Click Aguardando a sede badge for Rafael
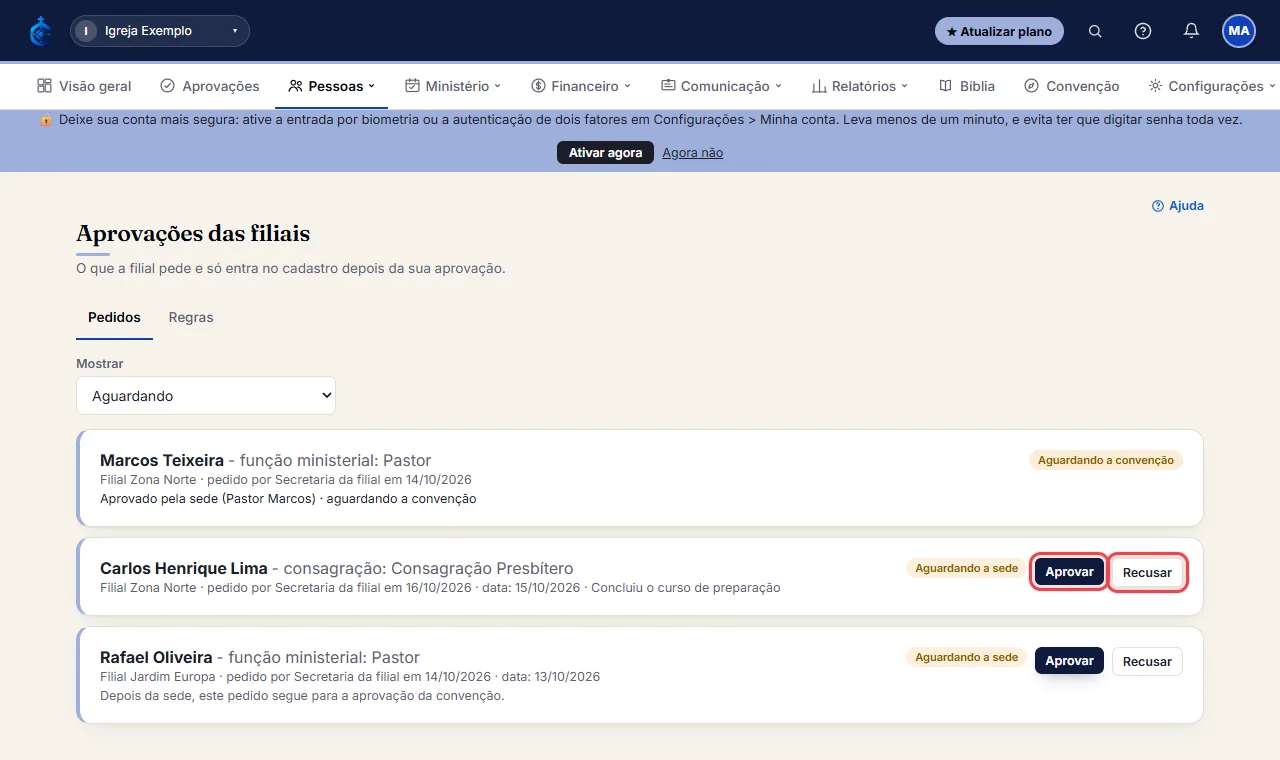This screenshot has width=1280, height=760. 966,657
